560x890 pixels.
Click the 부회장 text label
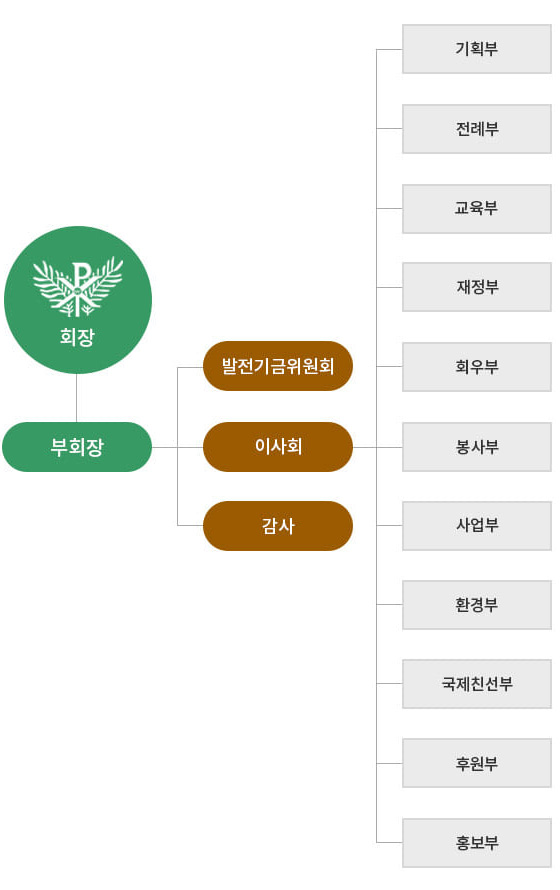click(77, 447)
